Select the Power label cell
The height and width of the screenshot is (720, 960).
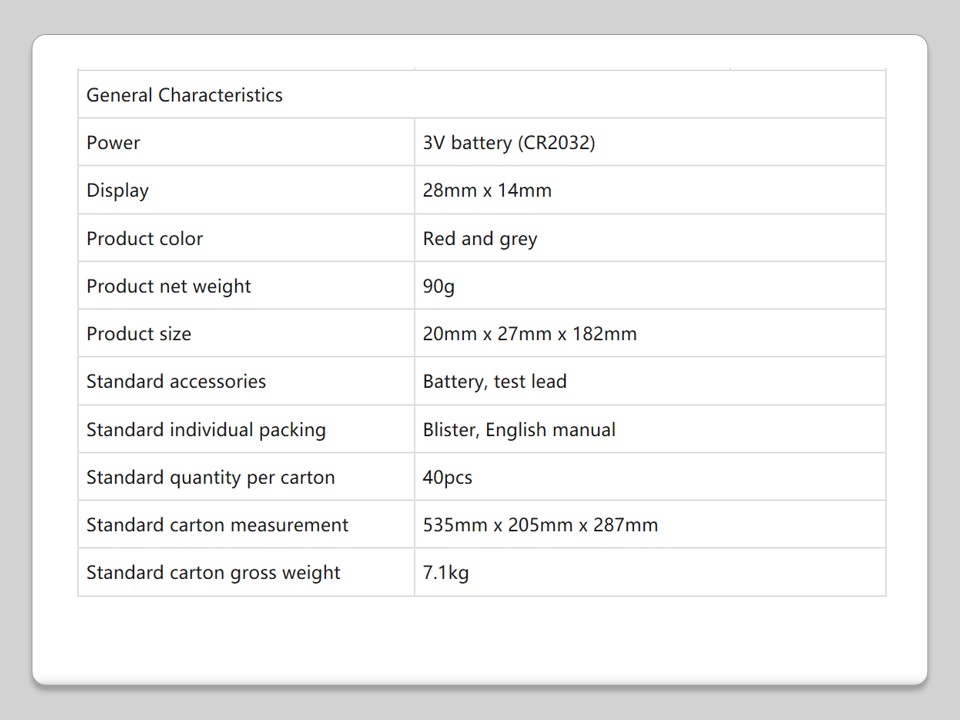pyautogui.click(x=113, y=142)
